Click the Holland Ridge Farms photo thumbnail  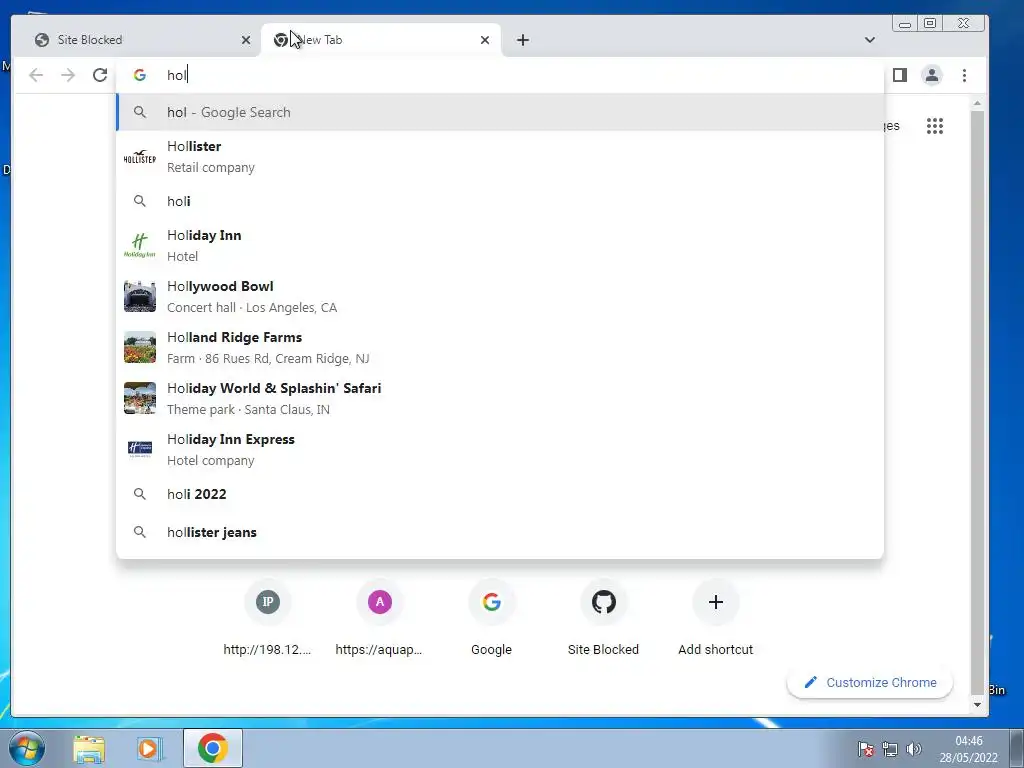(x=140, y=347)
